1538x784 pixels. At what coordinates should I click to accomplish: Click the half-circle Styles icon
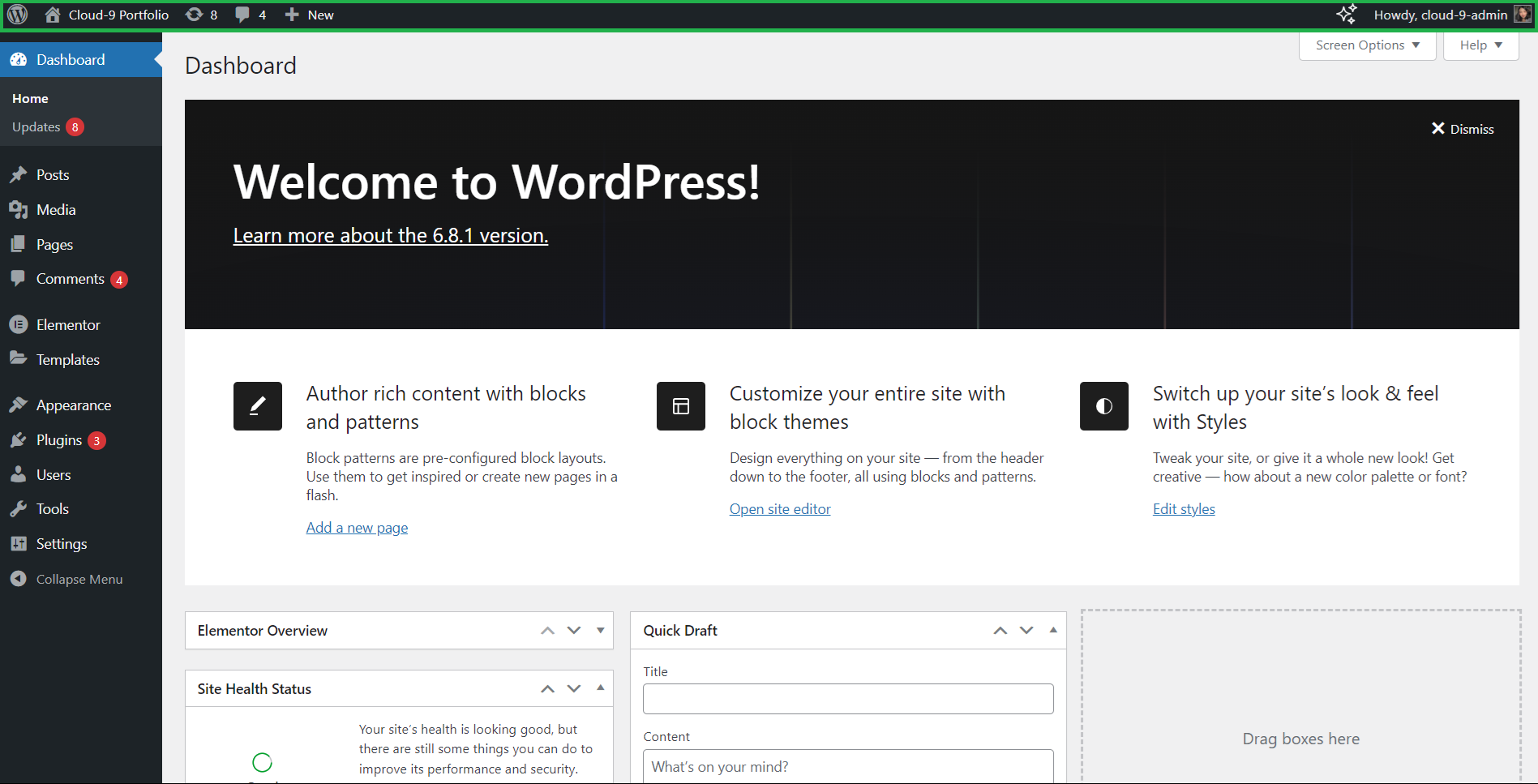coord(1104,406)
